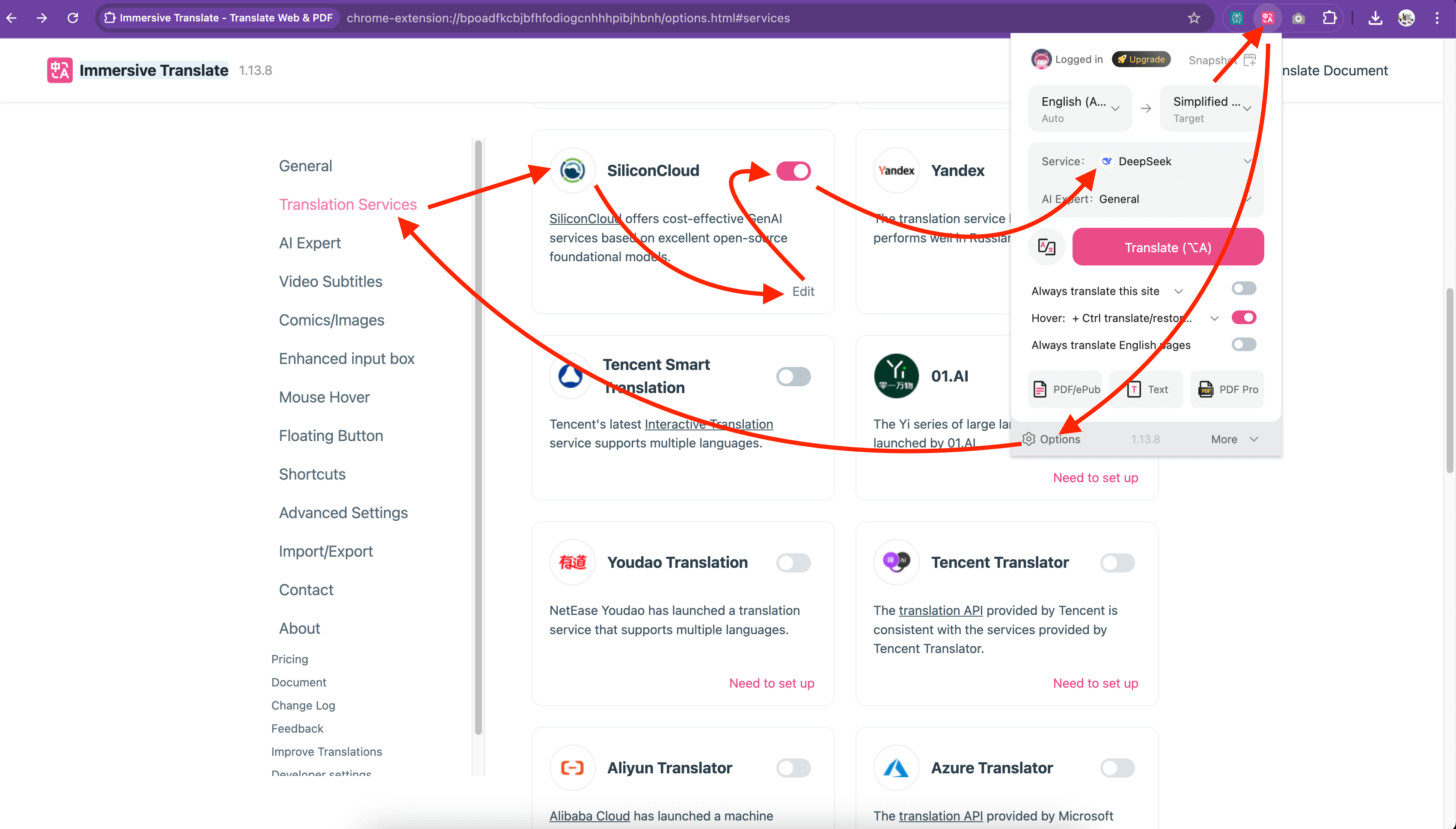The height and width of the screenshot is (829, 1456).
Task: Turn on Always translate this site
Action: click(1244, 289)
